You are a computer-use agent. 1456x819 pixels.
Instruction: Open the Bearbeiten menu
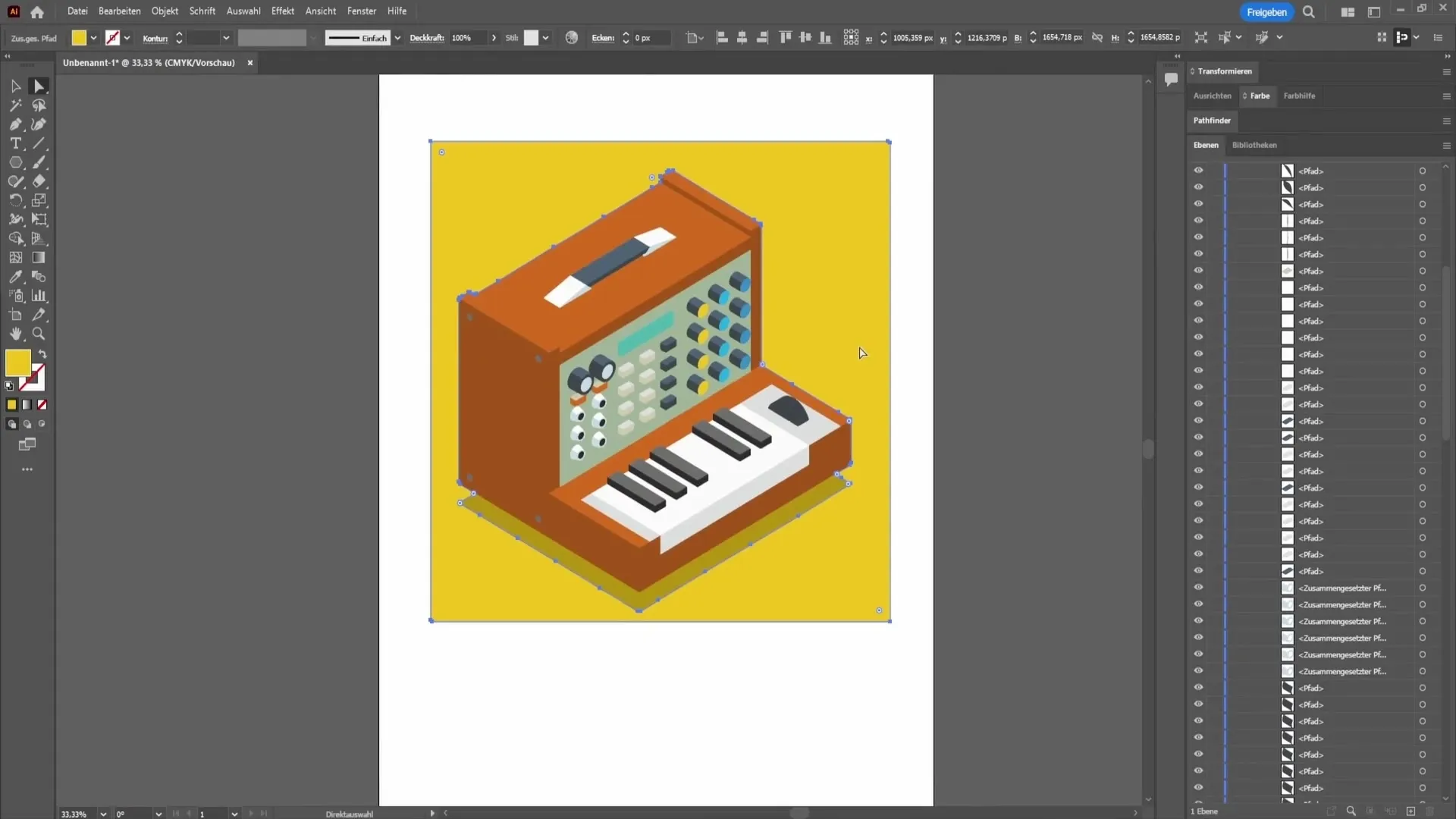(119, 11)
